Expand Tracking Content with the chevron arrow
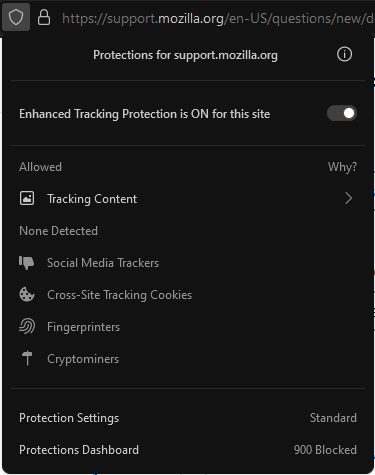 pos(348,198)
